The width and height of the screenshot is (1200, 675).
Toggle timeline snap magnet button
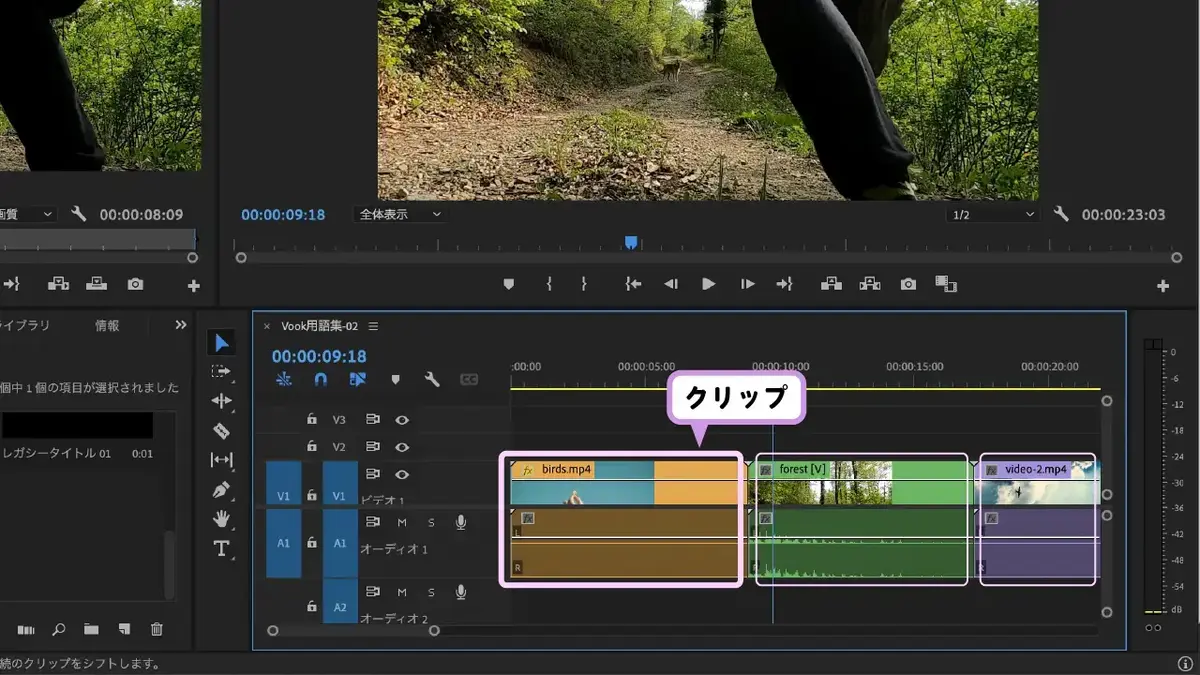click(x=320, y=380)
